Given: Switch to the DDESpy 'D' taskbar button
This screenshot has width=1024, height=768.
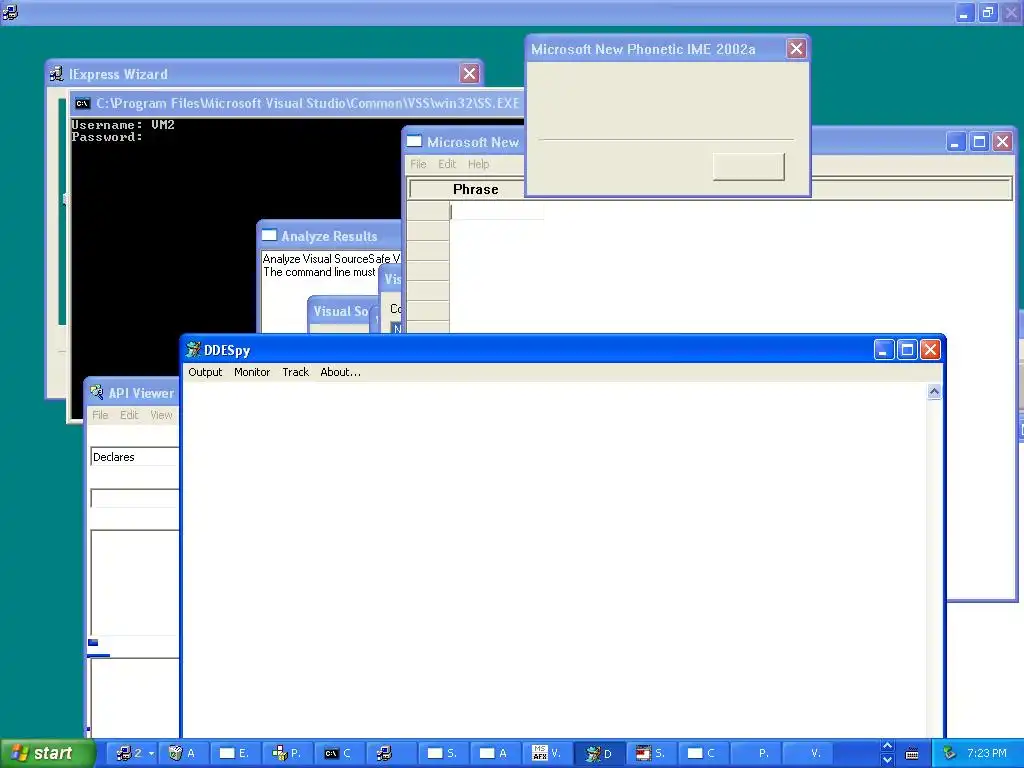Looking at the screenshot, I should pos(600,754).
